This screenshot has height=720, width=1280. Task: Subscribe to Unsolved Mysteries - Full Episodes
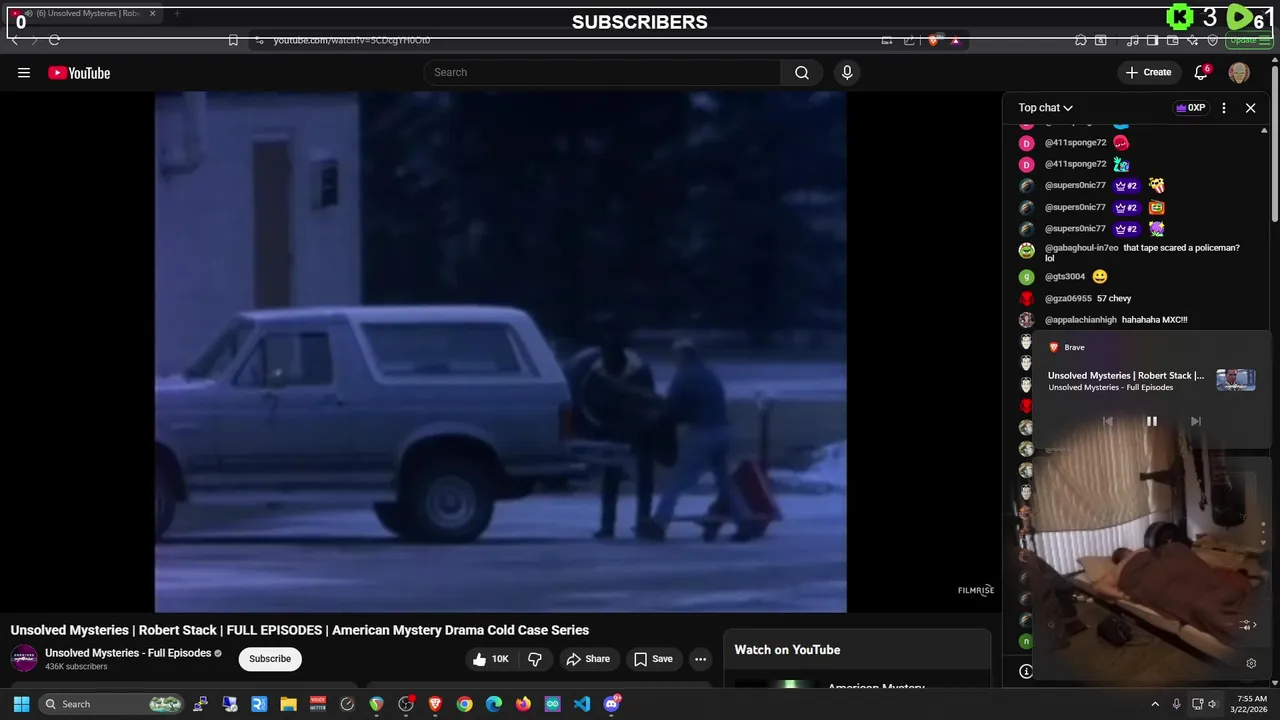270,659
